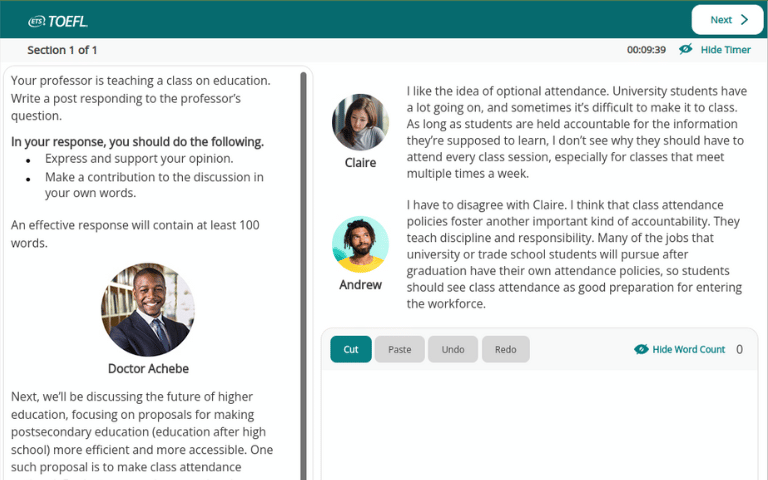Click Doctor Achebe's portrait photo
This screenshot has height=480, width=768.
click(148, 310)
